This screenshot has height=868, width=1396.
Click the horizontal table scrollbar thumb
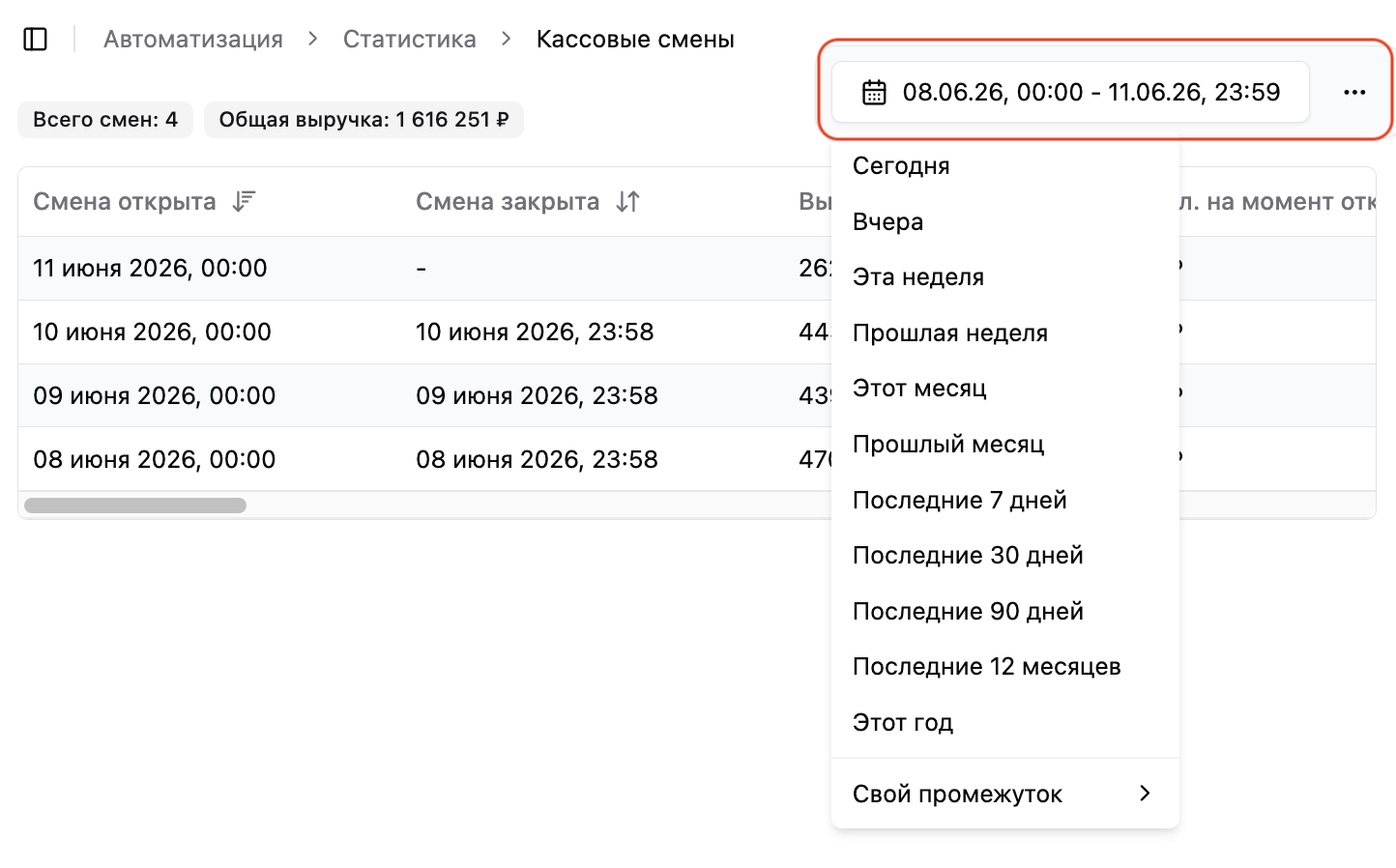point(135,506)
